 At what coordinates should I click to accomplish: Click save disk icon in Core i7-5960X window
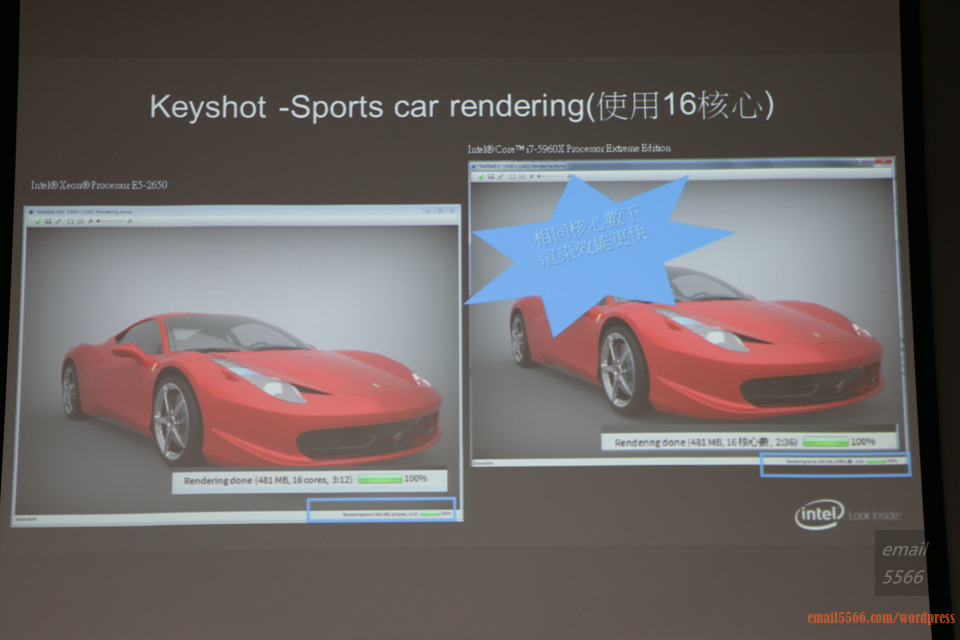tap(491, 177)
